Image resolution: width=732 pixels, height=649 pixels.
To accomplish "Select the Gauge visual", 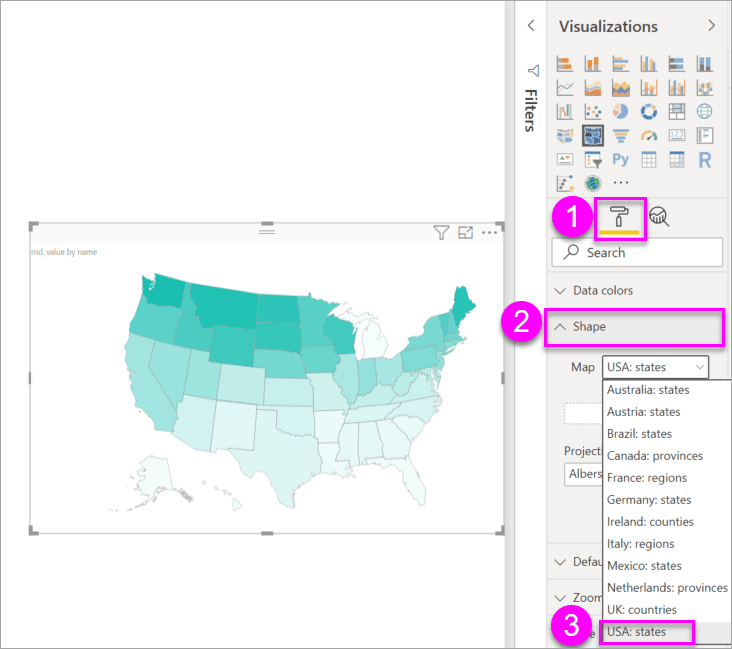I will (648, 135).
